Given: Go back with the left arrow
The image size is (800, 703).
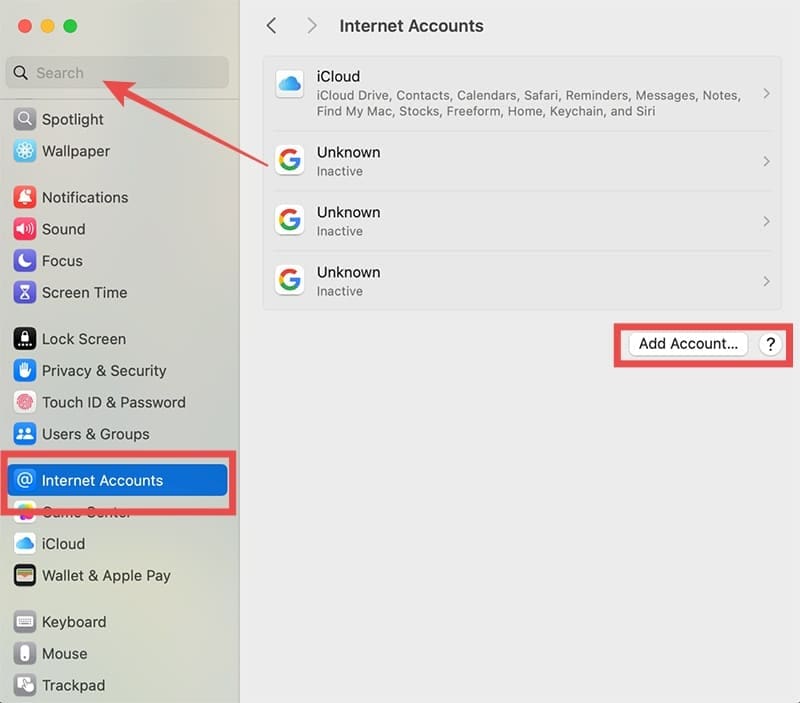Looking at the screenshot, I should point(272,26).
